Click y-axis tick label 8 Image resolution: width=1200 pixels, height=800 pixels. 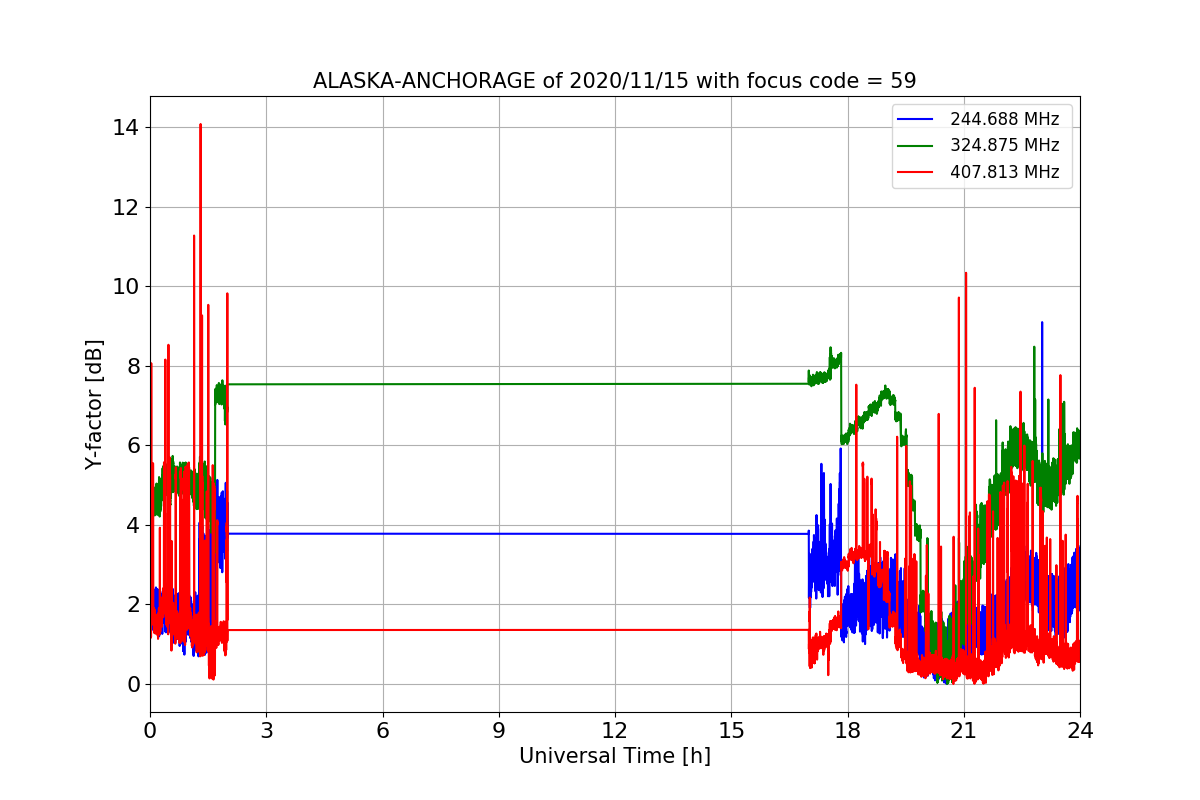click(133, 366)
